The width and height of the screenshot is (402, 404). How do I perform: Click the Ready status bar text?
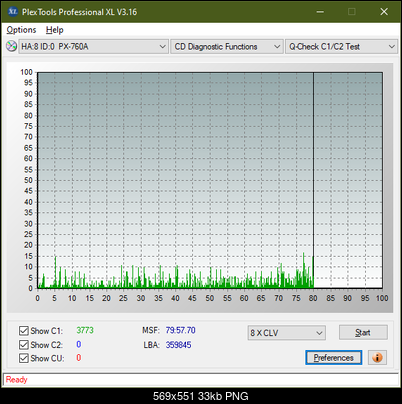point(16,379)
